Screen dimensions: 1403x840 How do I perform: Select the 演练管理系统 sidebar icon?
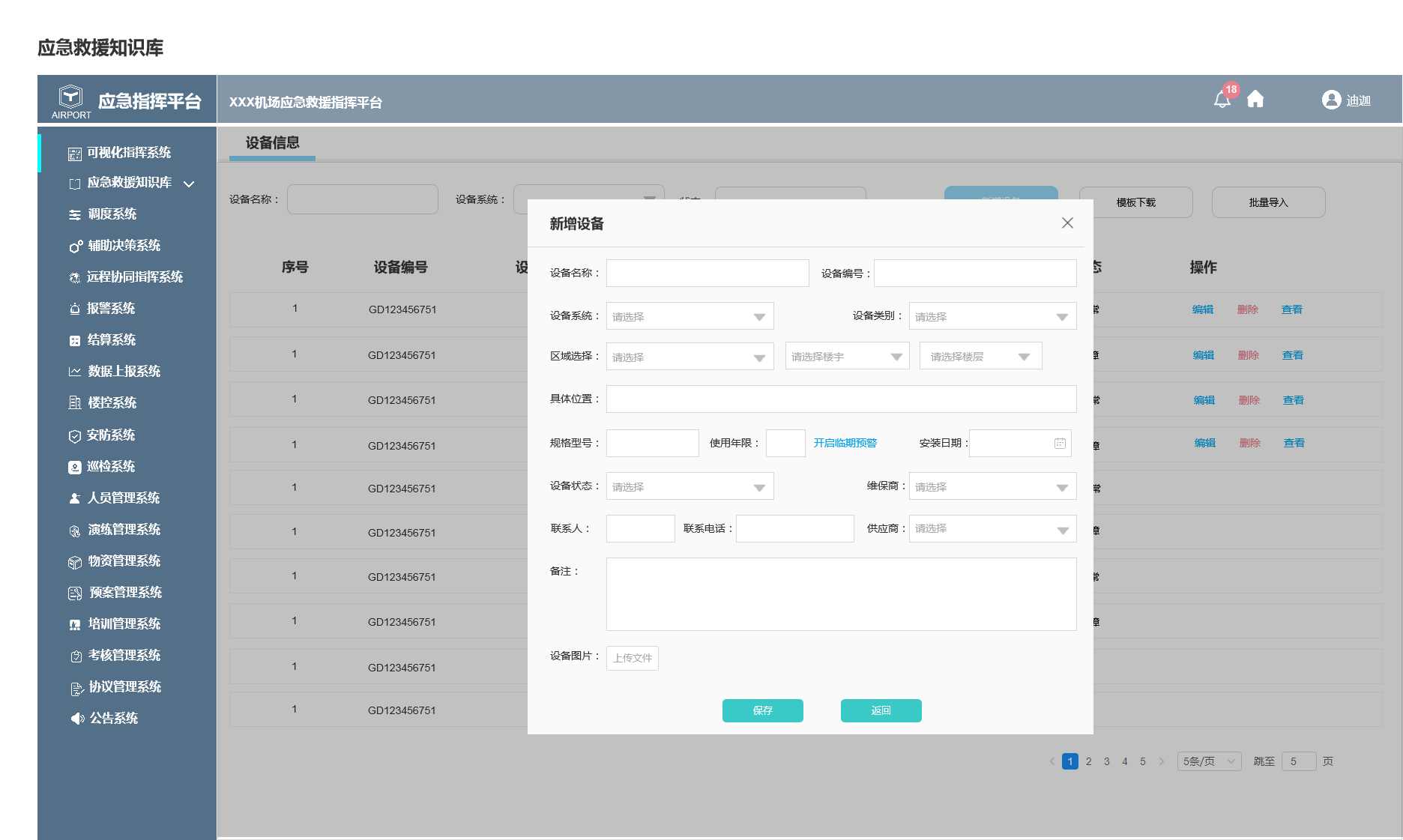75,531
